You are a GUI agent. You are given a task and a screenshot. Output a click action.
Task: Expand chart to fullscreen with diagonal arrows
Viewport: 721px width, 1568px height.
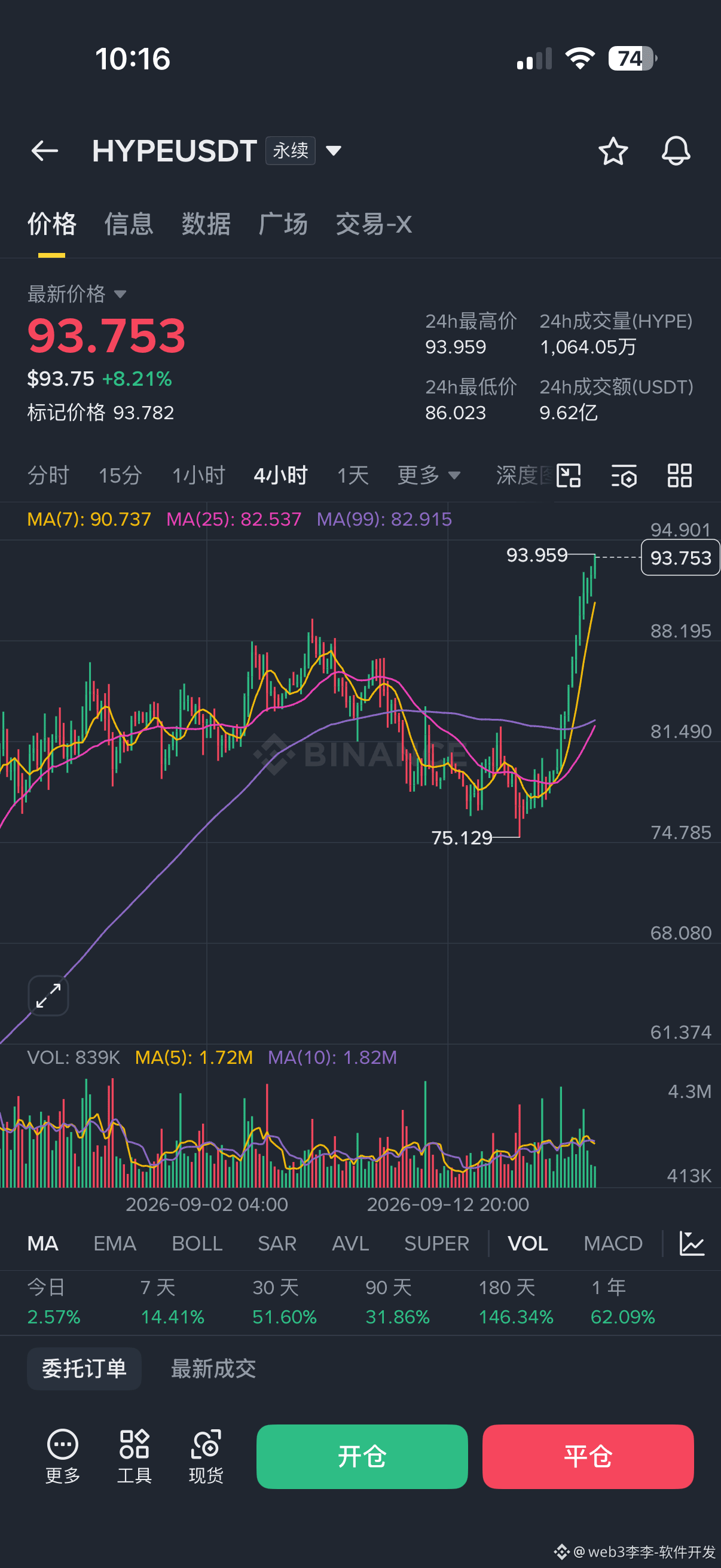(48, 996)
